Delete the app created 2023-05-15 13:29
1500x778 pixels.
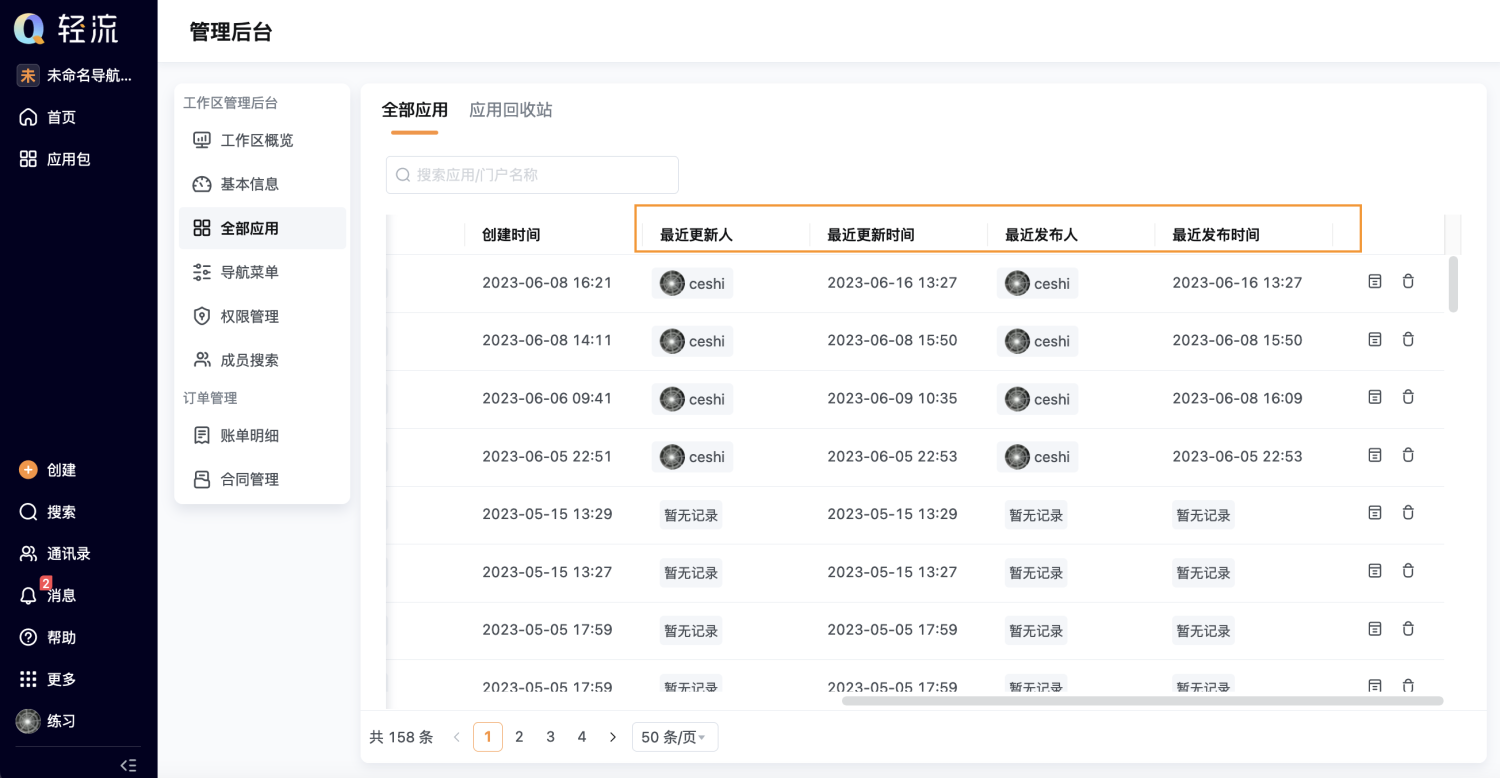pyautogui.click(x=1408, y=513)
